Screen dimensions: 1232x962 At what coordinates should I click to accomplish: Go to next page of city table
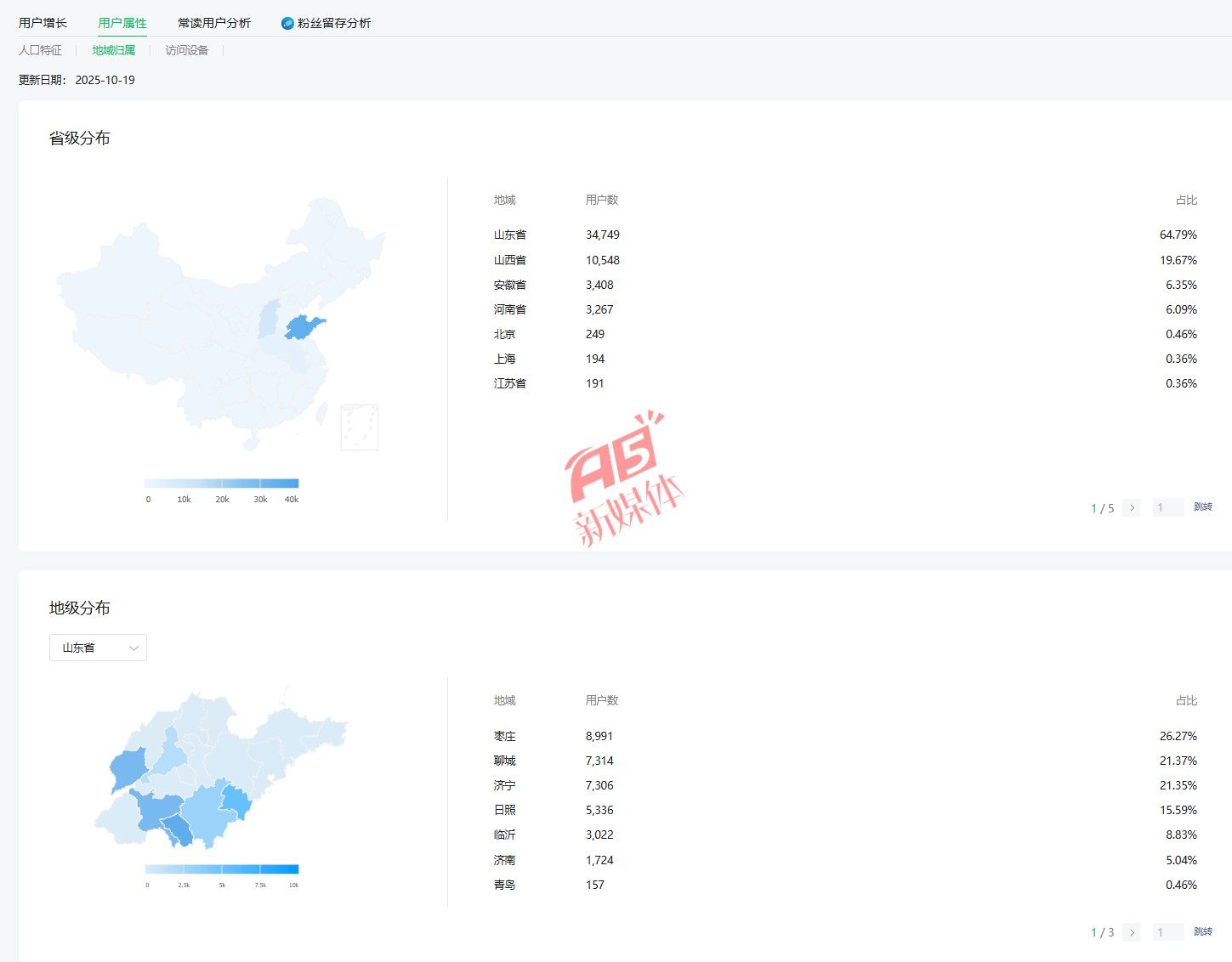1131,932
